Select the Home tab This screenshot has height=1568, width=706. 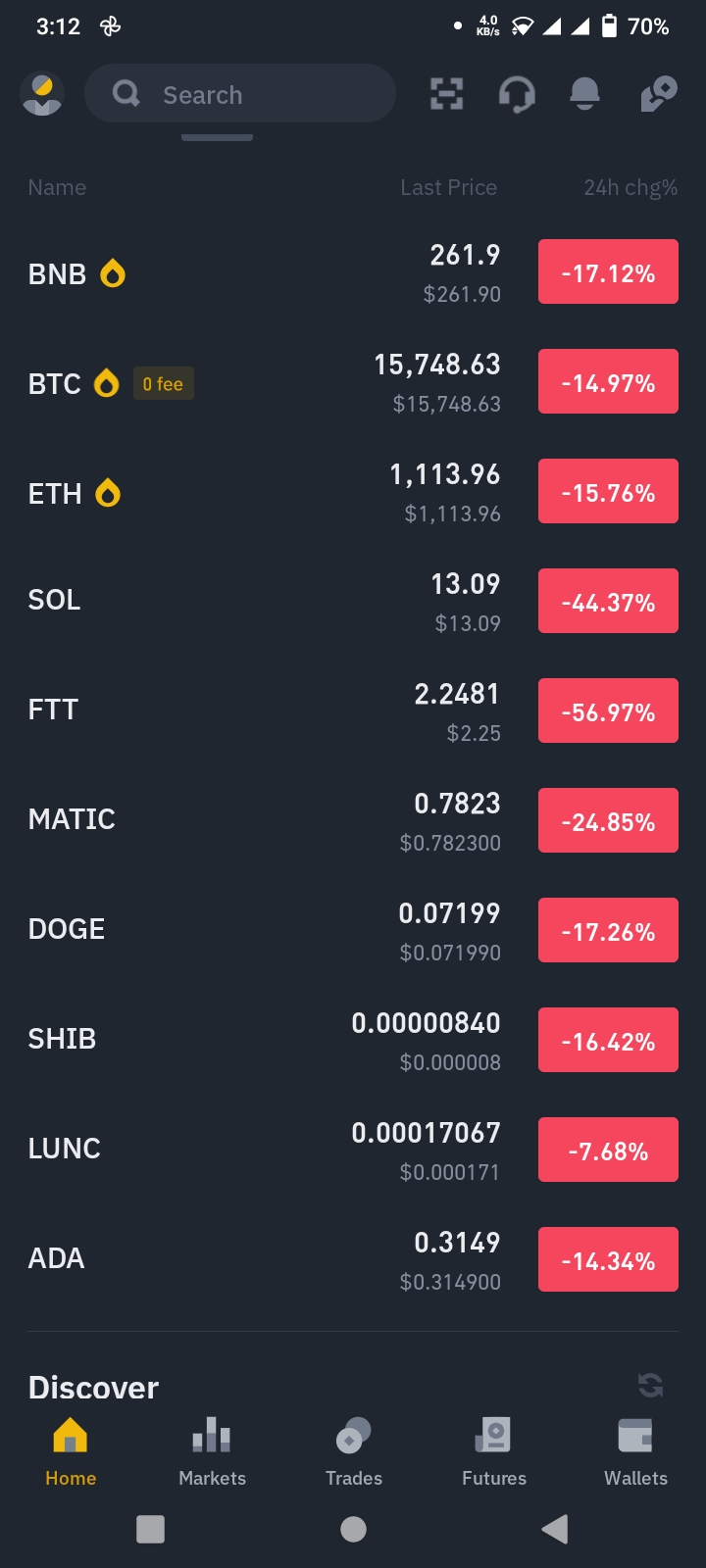[x=71, y=1452]
